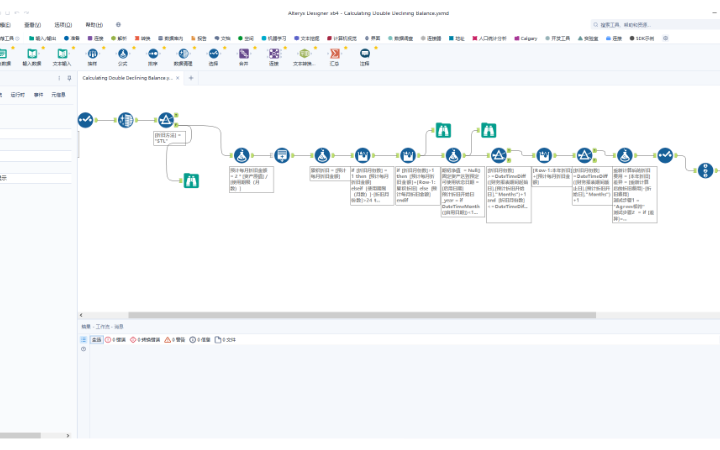This screenshot has width=720, height=450.
Task: Switch to the 元信息 configuration tab
Action: (58, 95)
